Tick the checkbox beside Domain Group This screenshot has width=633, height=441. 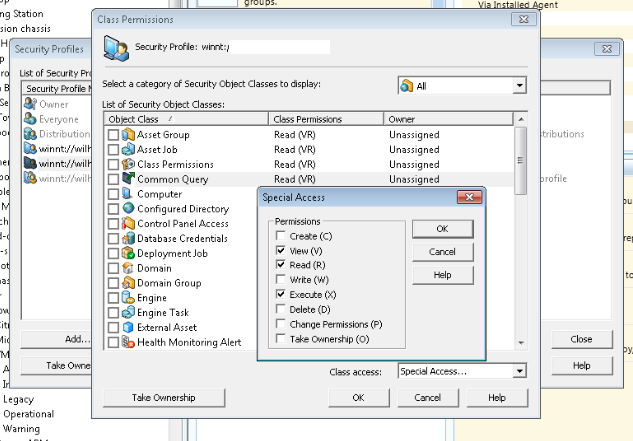[x=113, y=284]
